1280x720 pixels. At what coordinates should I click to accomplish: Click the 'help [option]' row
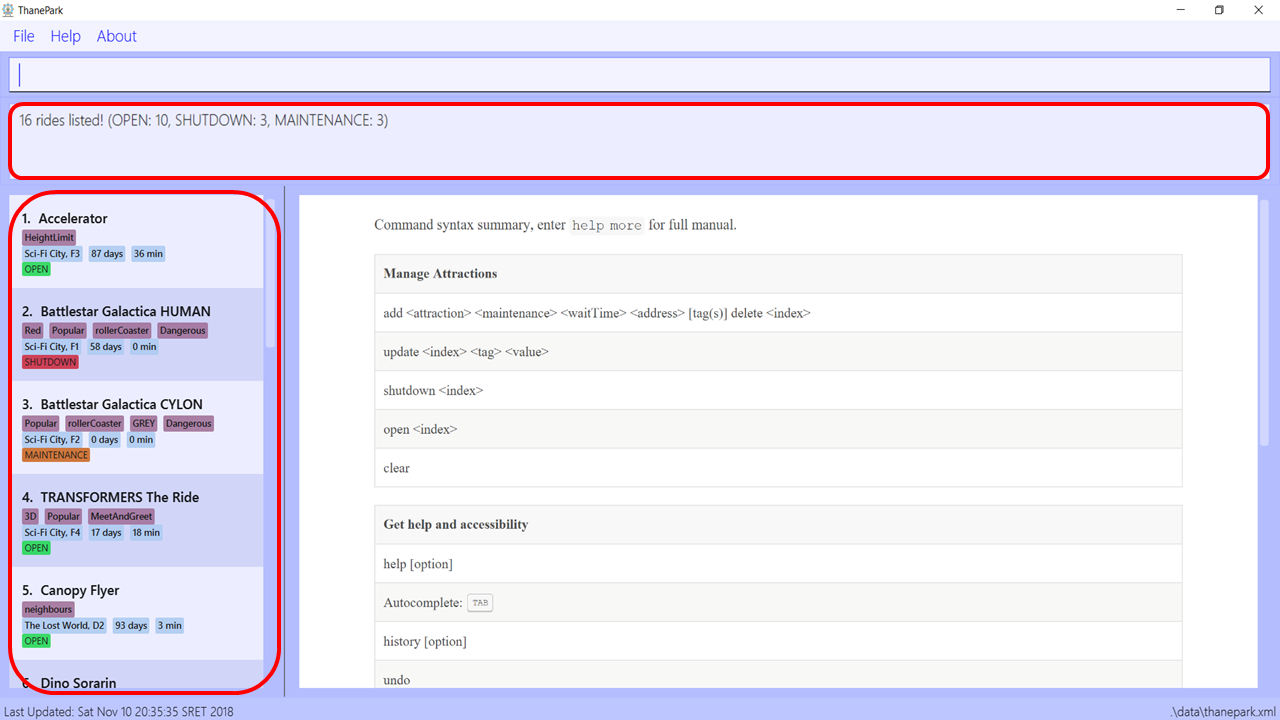(x=778, y=564)
